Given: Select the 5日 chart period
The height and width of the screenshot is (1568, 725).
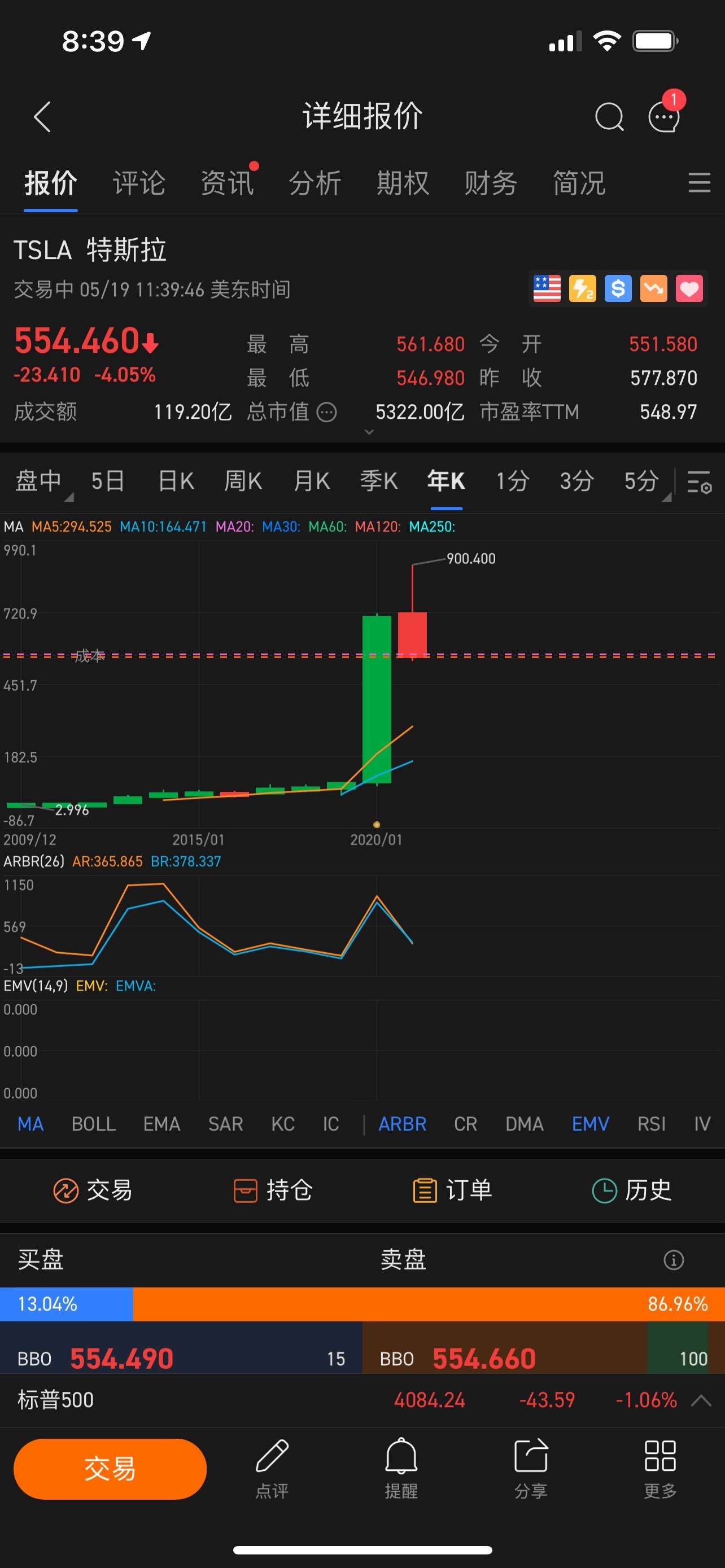Looking at the screenshot, I should pyautogui.click(x=108, y=481).
